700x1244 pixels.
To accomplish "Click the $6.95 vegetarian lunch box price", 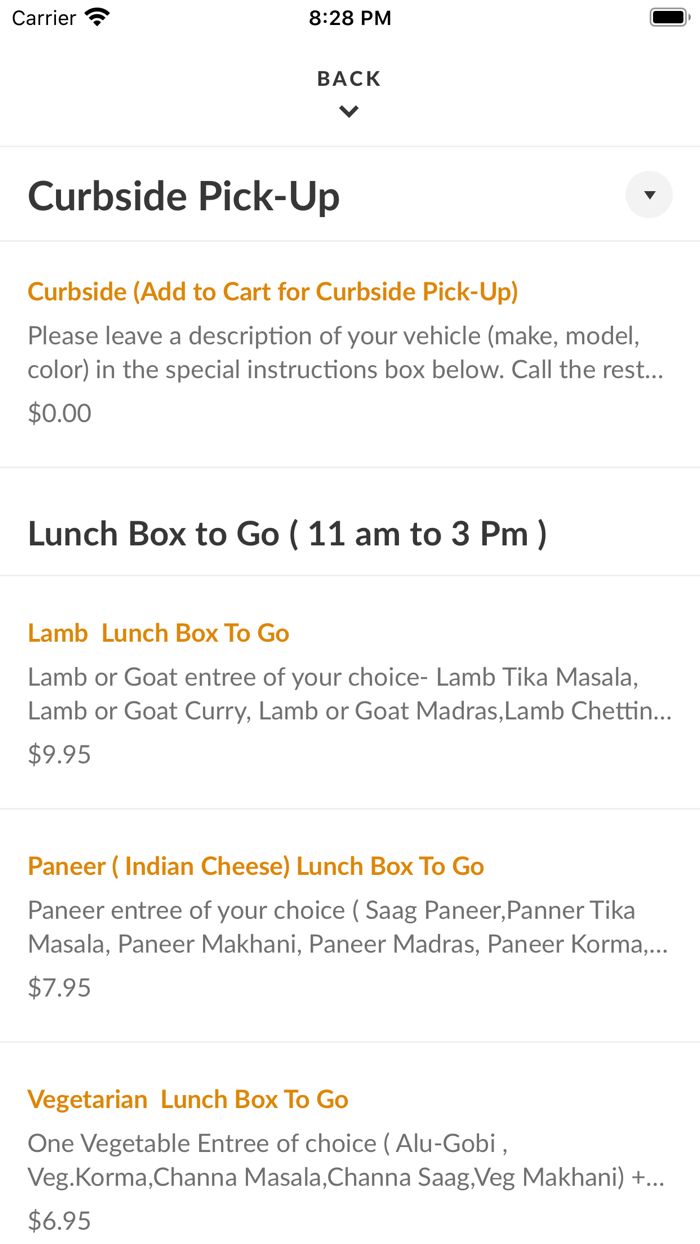I will (x=60, y=1221).
